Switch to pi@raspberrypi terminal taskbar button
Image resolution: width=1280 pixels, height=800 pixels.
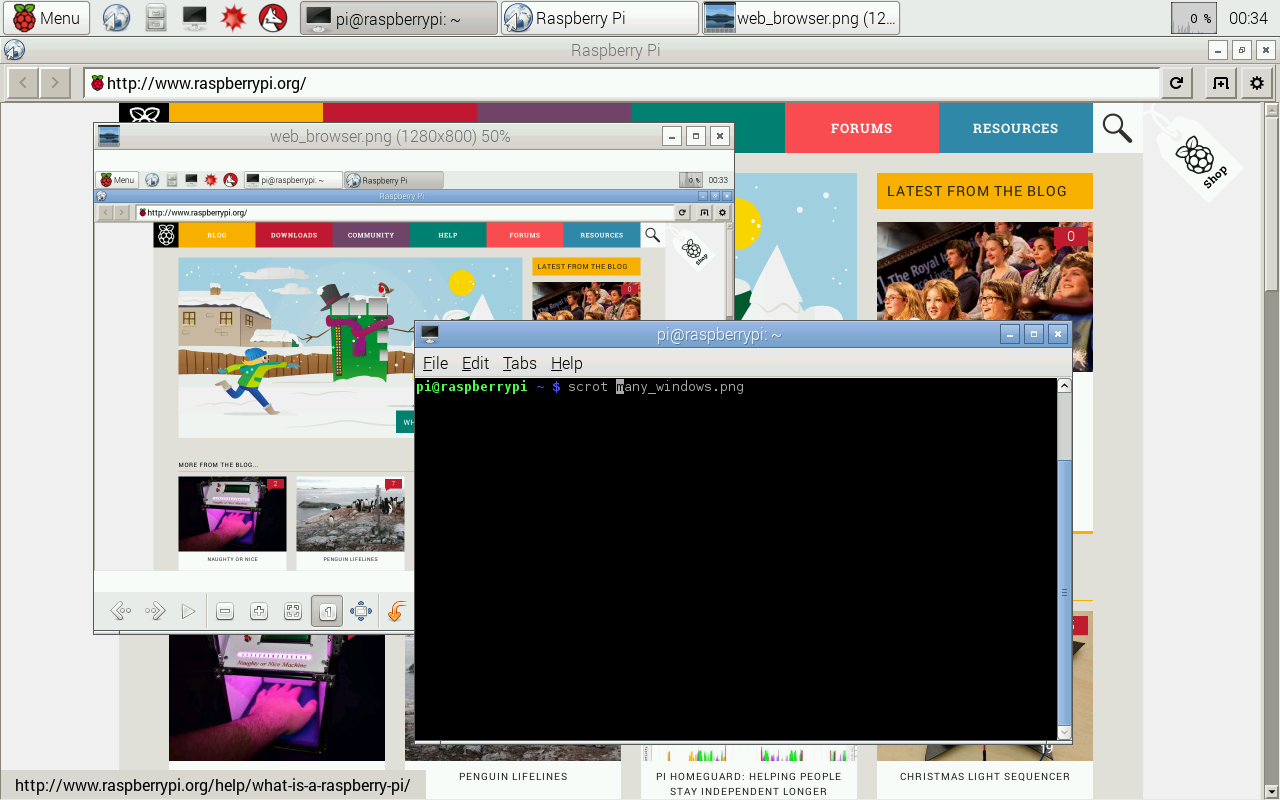tap(399, 18)
